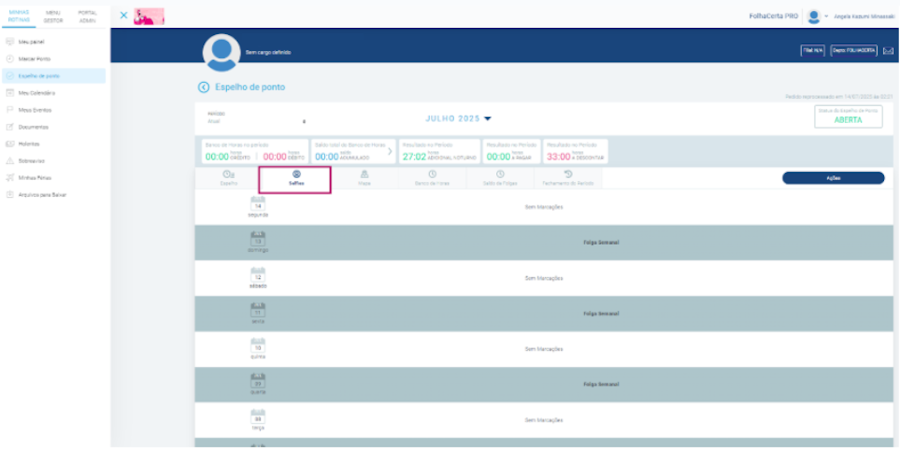Image resolution: width=900 pixels, height=452 pixels.
Task: Expand Saldo total do Banco de Horas chevron
Action: click(x=390, y=152)
